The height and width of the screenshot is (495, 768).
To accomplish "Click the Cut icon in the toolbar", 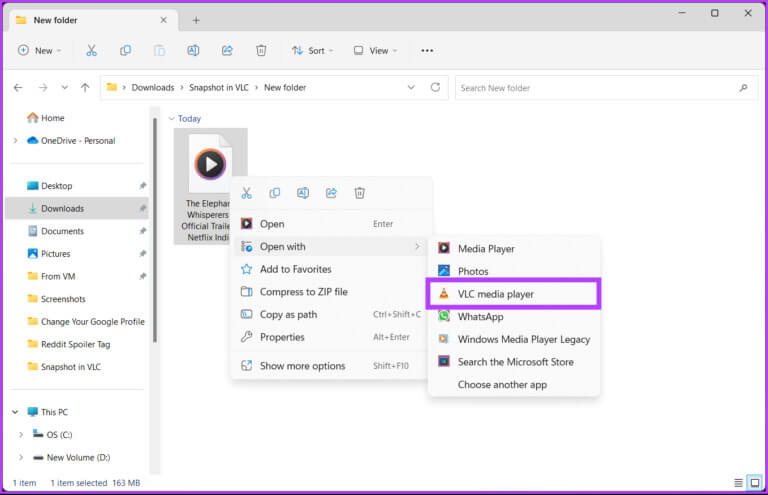I will pos(92,50).
